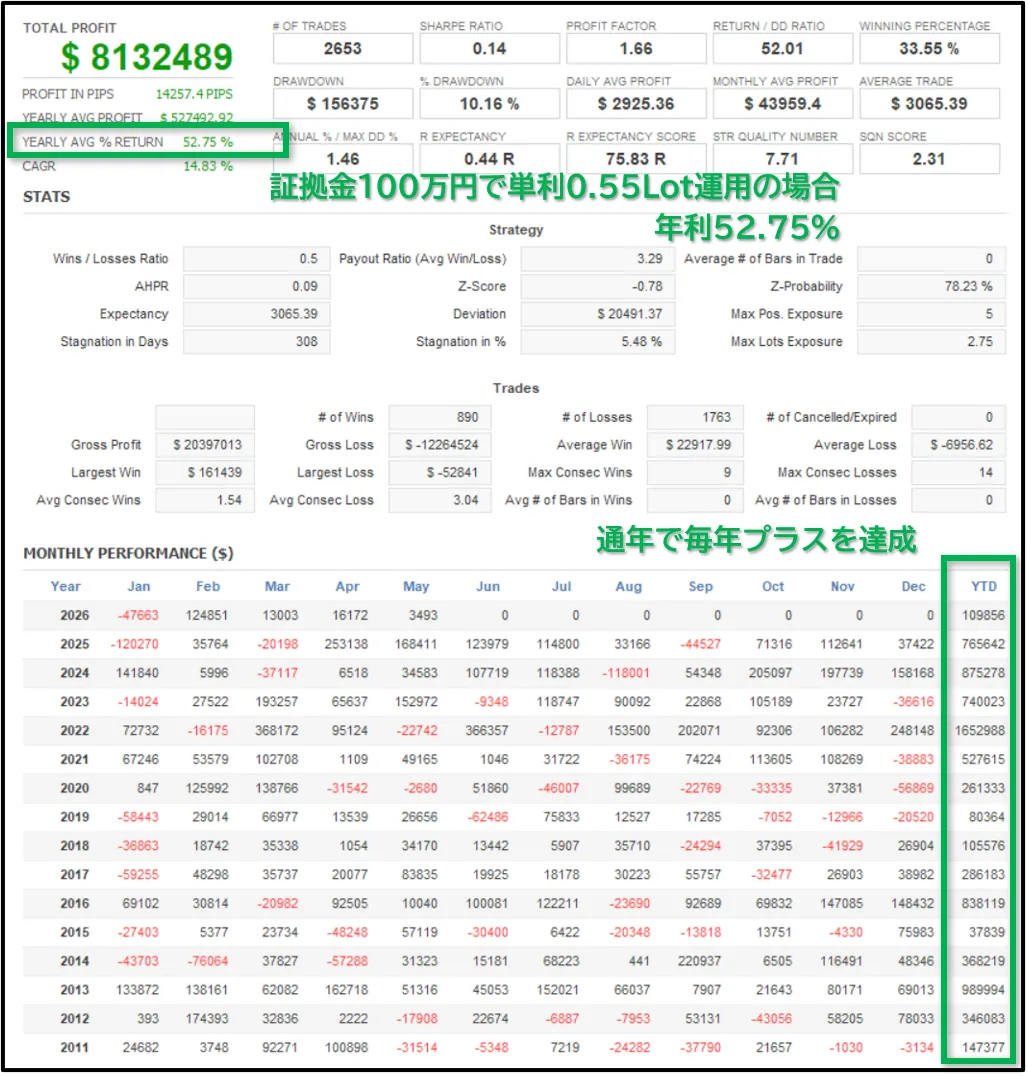Click the Avg Consec Wins field 1.54
Screen dimensions: 1028x1076
pyautogui.click(x=205, y=500)
